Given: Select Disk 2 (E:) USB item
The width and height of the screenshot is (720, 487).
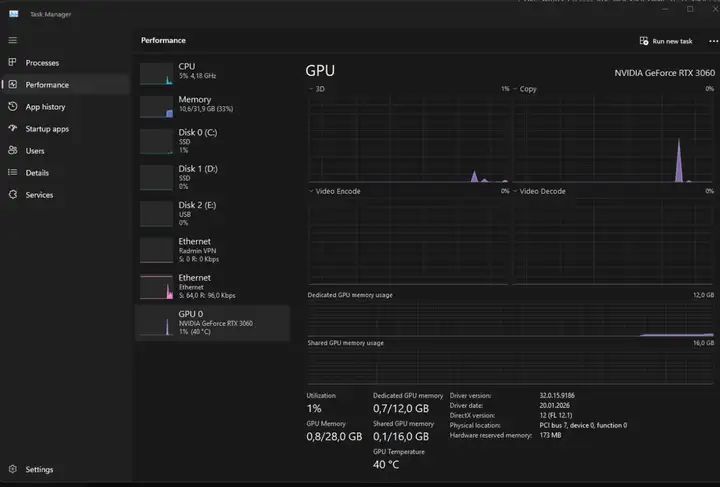Looking at the screenshot, I should (213, 213).
